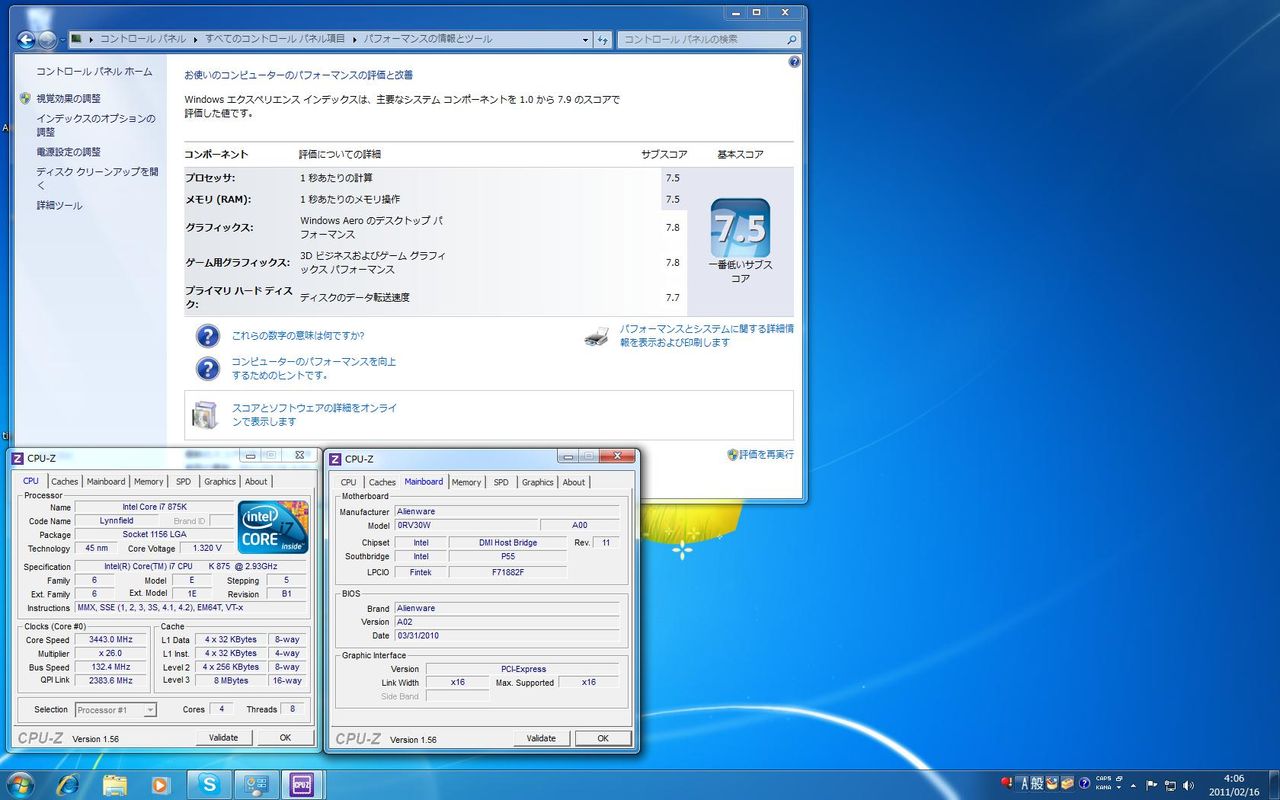Open パフォーマンスとシステムに関する詳細情報 print link

coord(706,335)
